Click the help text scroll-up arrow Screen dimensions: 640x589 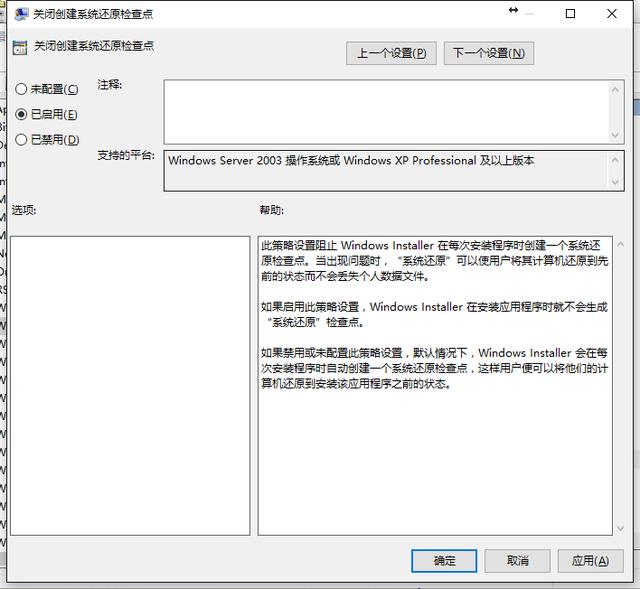click(x=620, y=244)
